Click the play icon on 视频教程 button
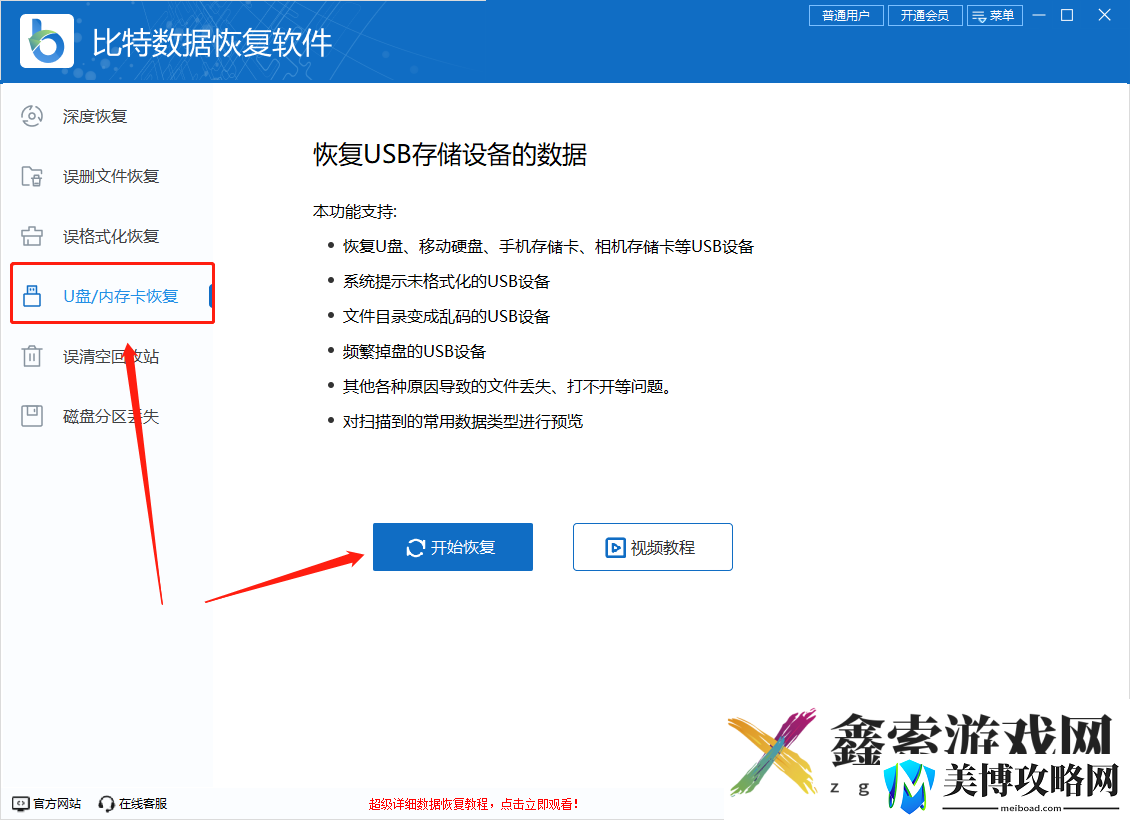Viewport: 1130px width, 820px height. coord(615,548)
